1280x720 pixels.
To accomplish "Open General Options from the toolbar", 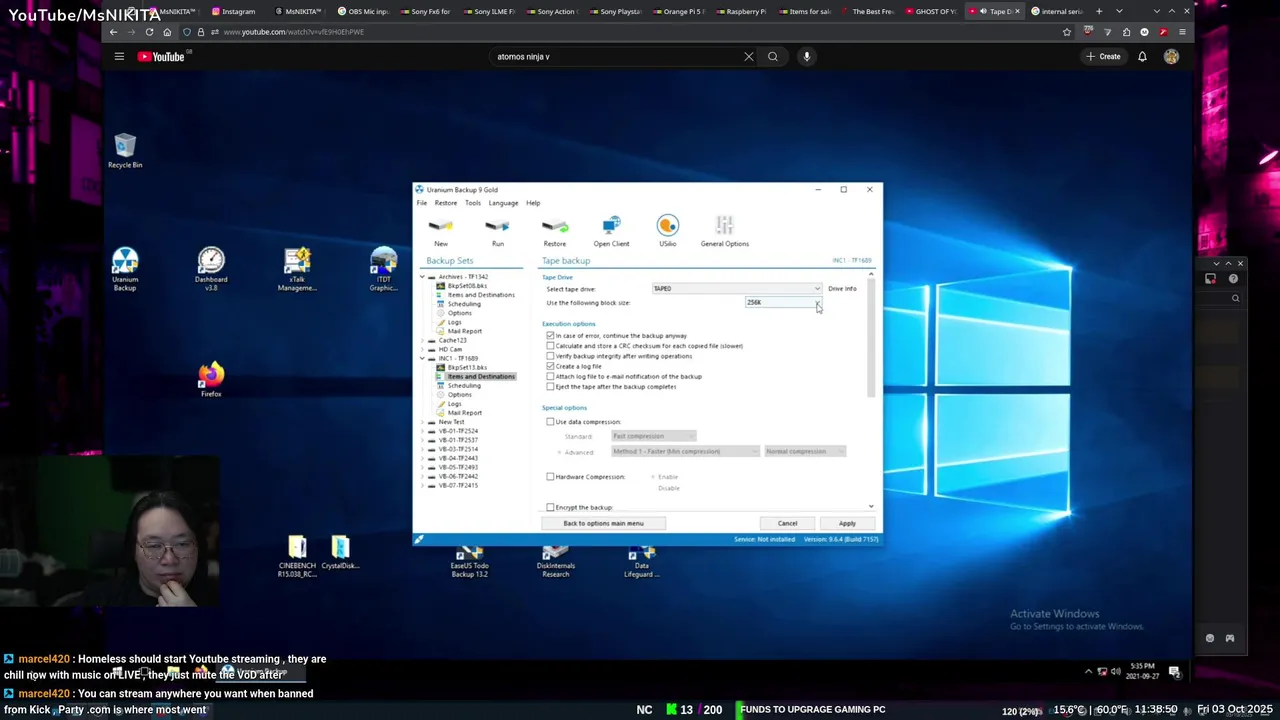I will point(724,231).
